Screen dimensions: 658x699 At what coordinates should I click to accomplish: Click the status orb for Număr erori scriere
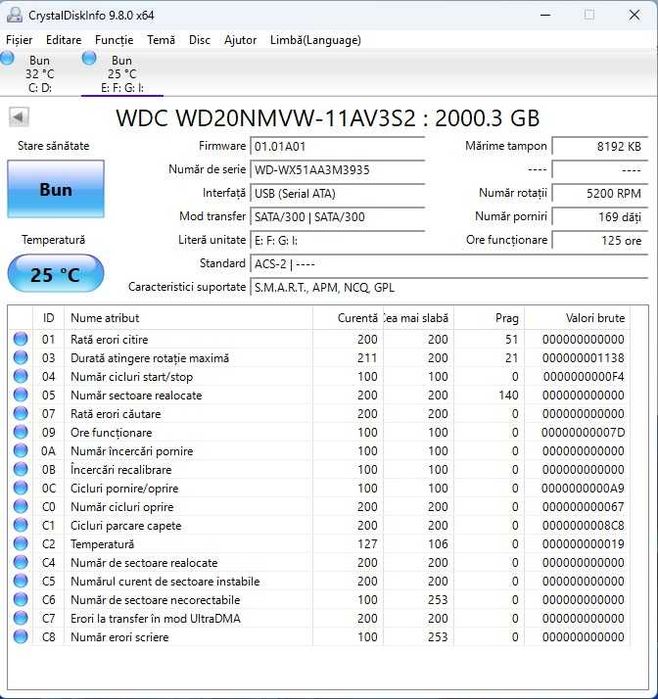[21, 637]
